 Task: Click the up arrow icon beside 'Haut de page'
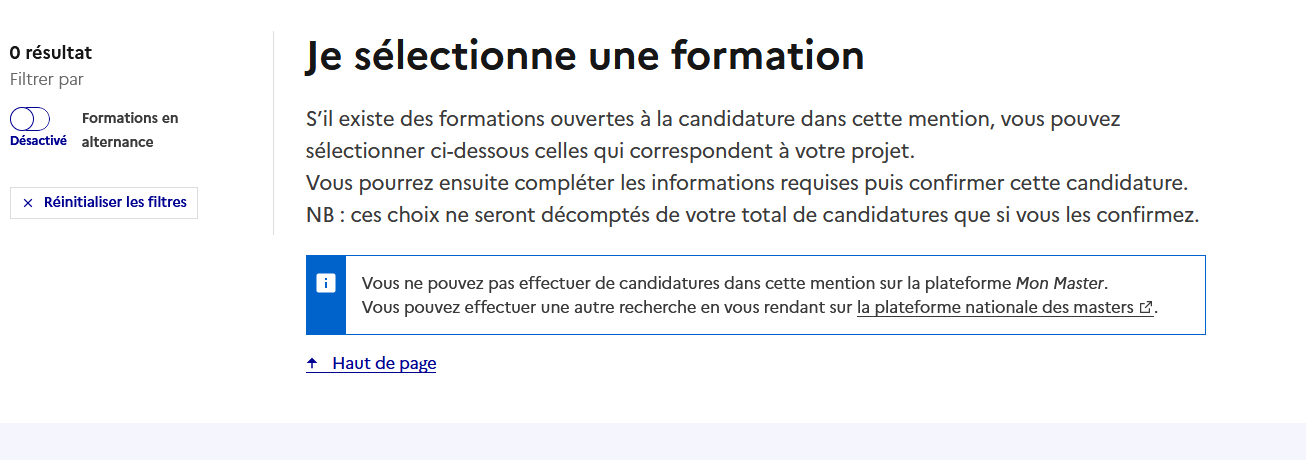tap(312, 364)
